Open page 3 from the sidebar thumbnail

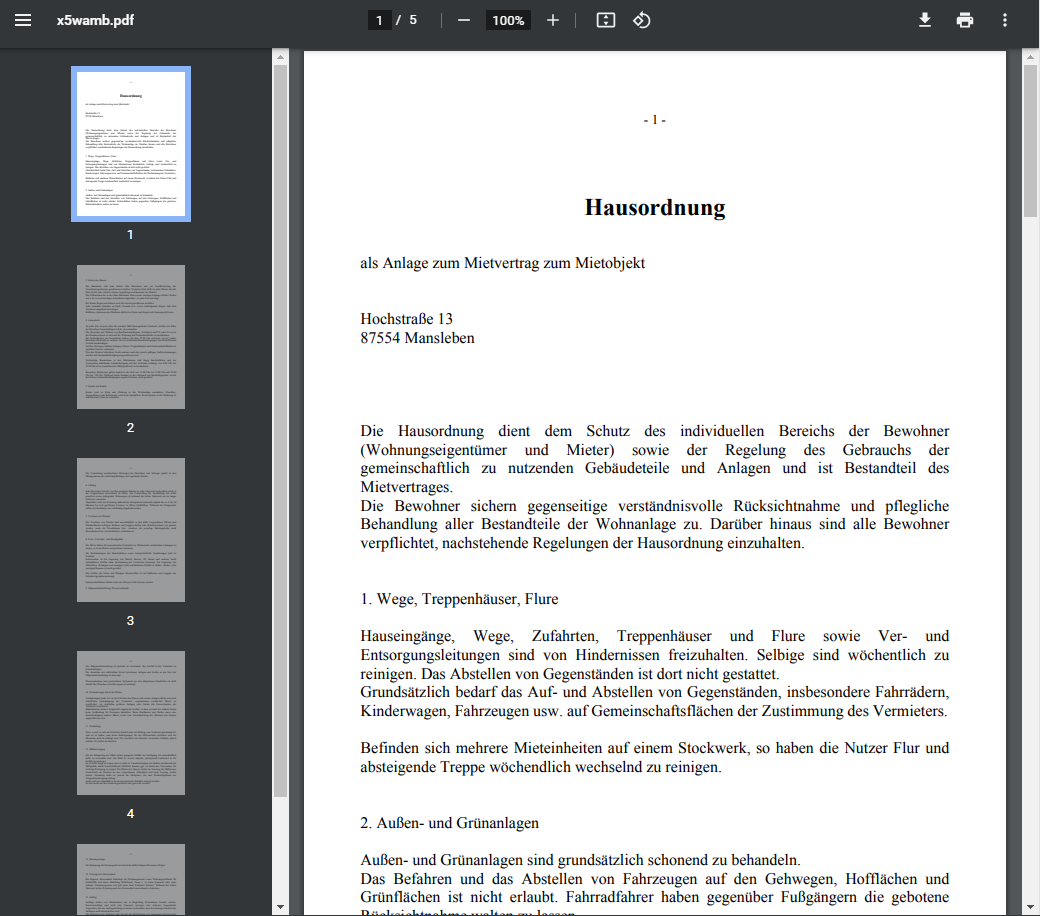click(x=129, y=529)
